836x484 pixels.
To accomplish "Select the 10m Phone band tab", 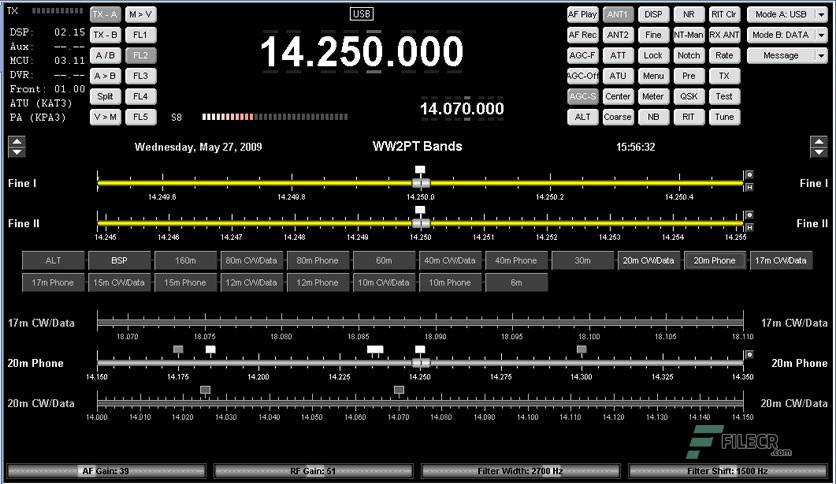I will pyautogui.click(x=450, y=283).
